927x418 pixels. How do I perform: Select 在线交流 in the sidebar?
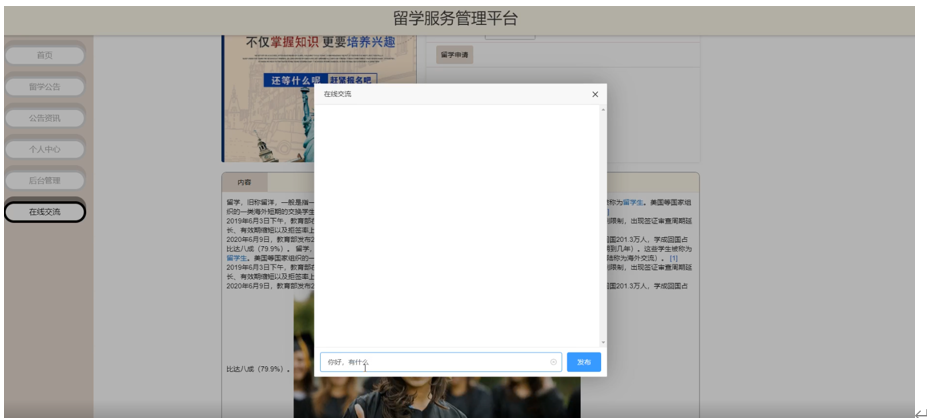tap(45, 212)
